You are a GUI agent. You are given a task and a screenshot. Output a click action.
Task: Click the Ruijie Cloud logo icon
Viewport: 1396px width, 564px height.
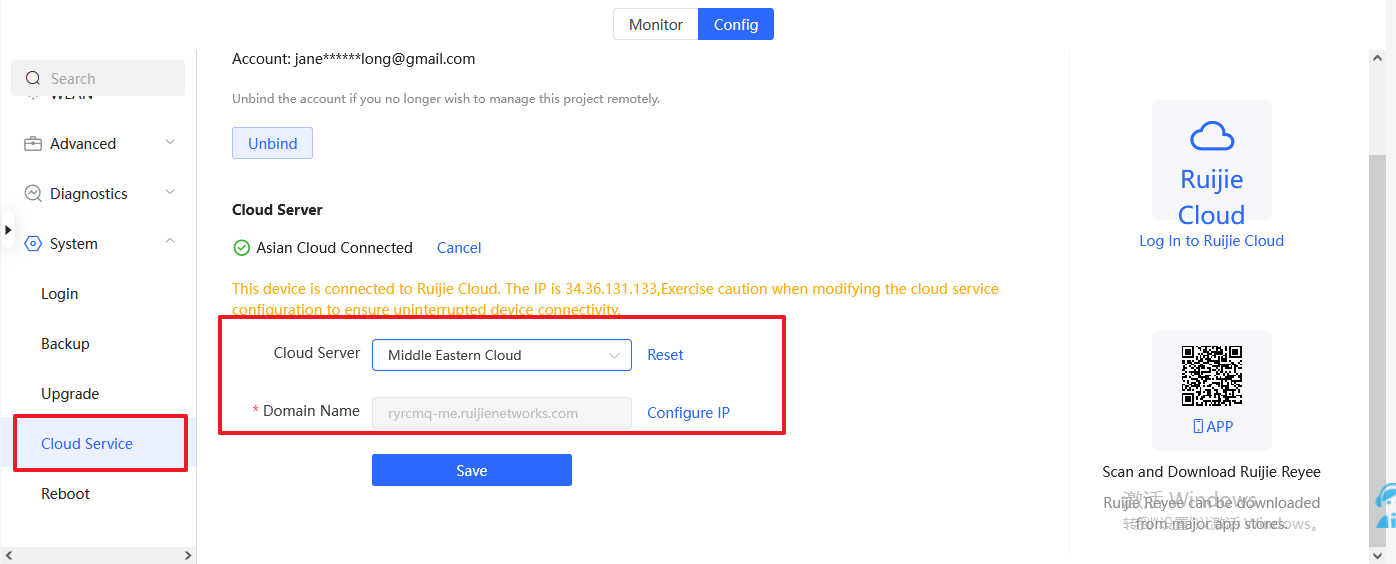click(x=1211, y=137)
